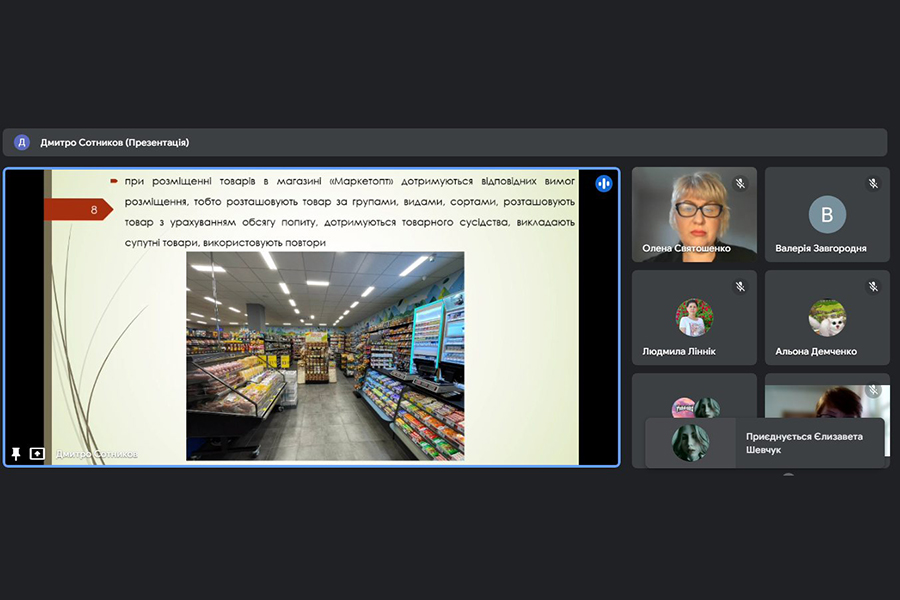Click the pin icon on the presentation tile
The image size is (900, 600).
click(x=16, y=454)
